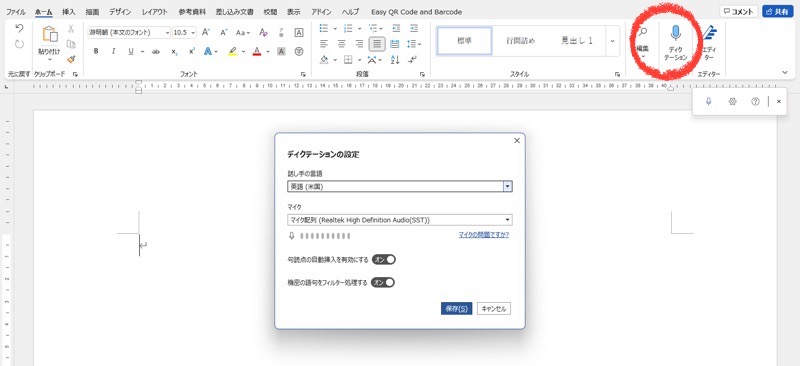The image size is (800, 366).
Task: Align text right
Action: pyautogui.click(x=359, y=43)
